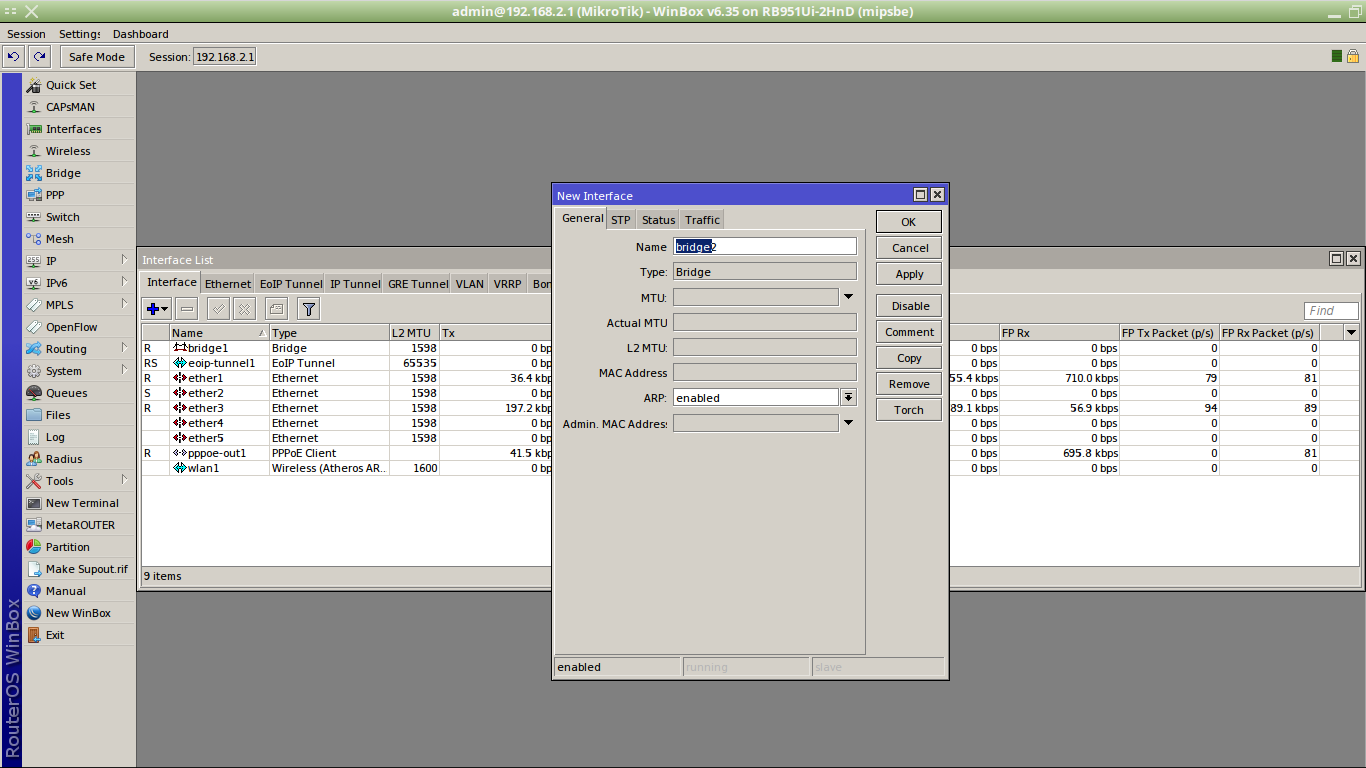The image size is (1366, 768).
Task: Open the Settings menu
Action: pyautogui.click(x=80, y=34)
